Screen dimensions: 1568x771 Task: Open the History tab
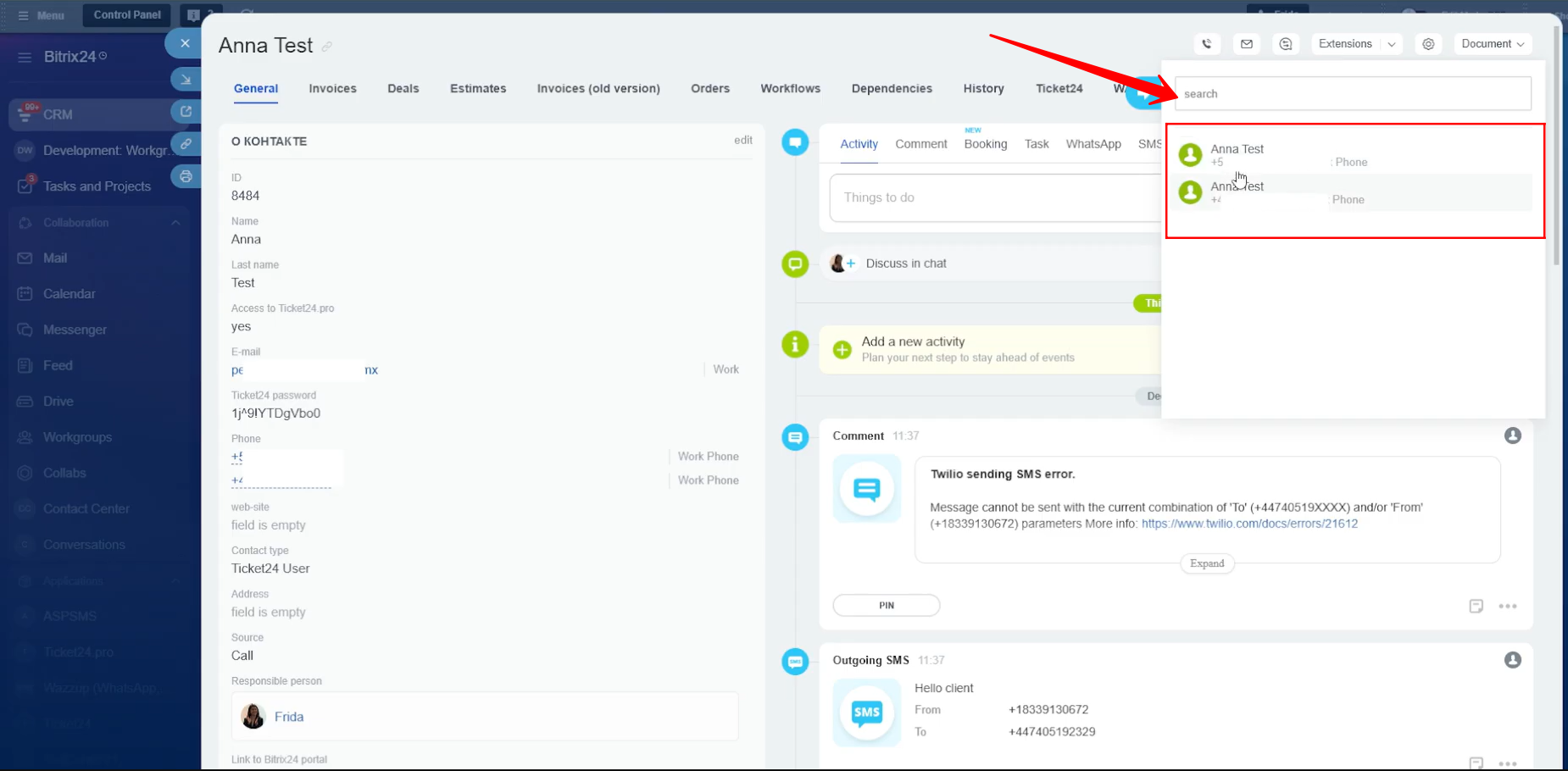pyautogui.click(x=983, y=88)
